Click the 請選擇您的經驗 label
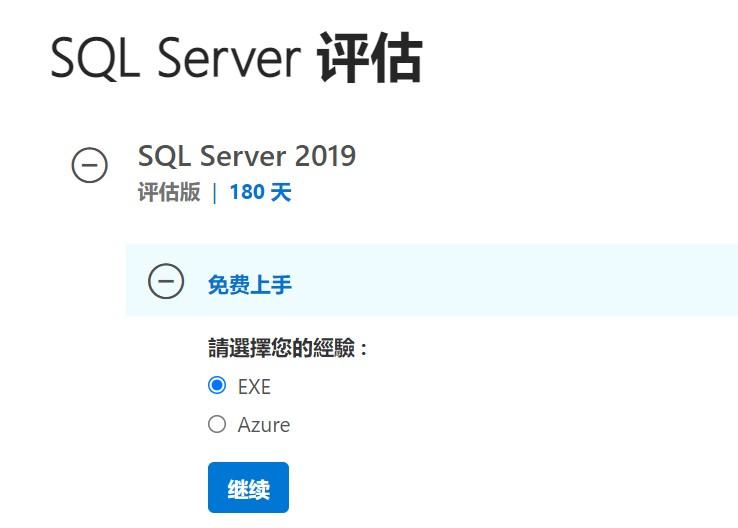Screen dimensions: 738x528 (x=288, y=348)
